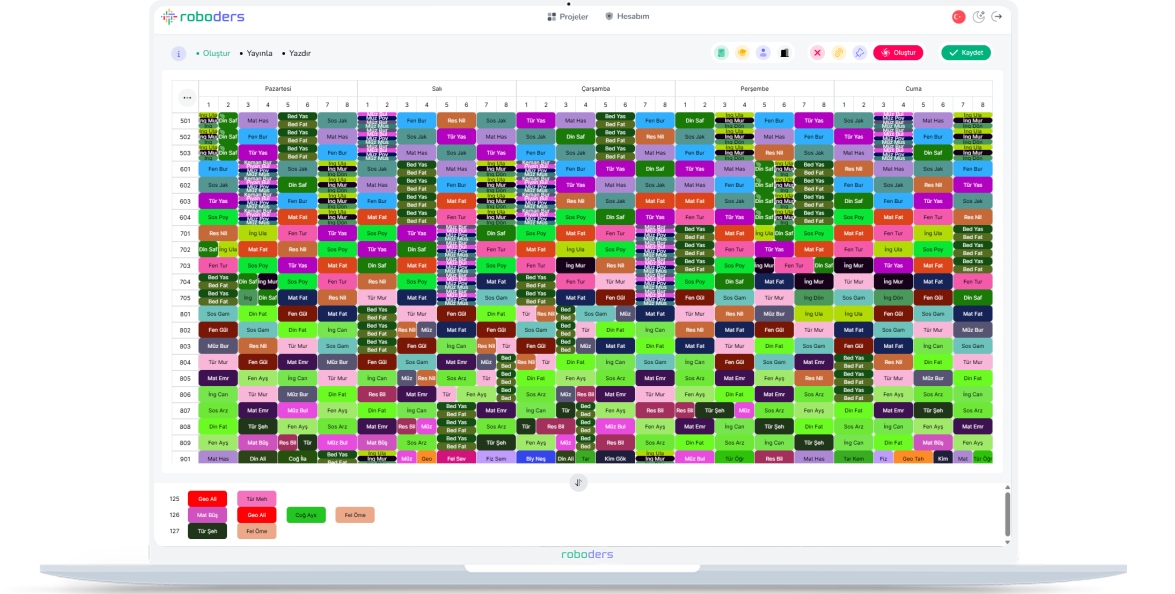Select the Geo Tah lesson in row 901
The height and width of the screenshot is (594, 1175).
point(913,458)
